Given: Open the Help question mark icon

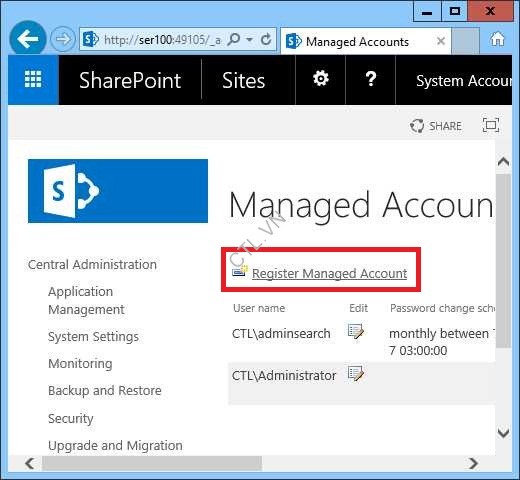Looking at the screenshot, I should pyautogui.click(x=371, y=80).
